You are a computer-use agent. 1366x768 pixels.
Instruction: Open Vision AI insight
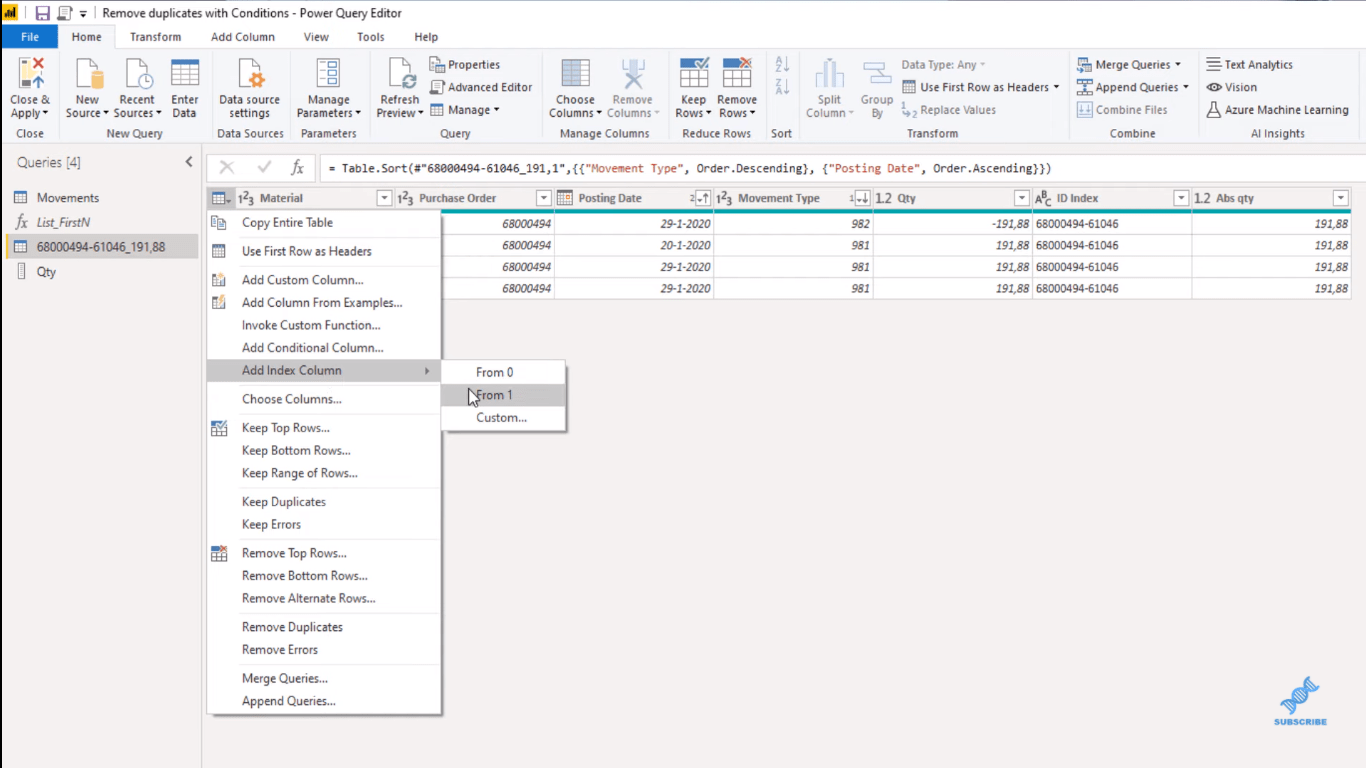(x=1231, y=87)
